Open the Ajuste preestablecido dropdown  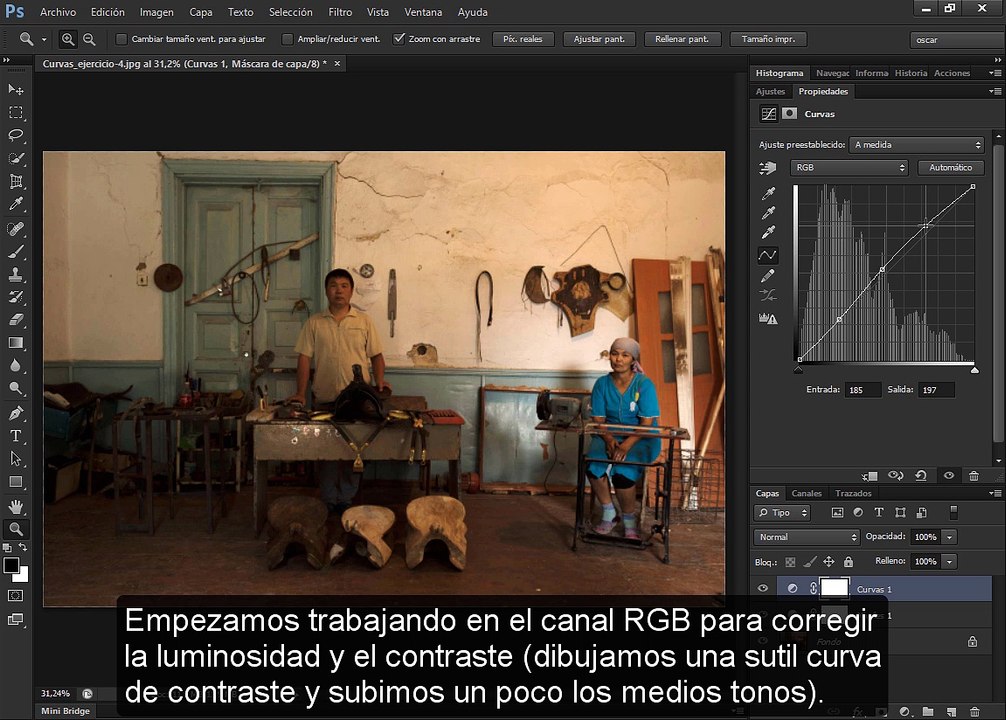[916, 145]
